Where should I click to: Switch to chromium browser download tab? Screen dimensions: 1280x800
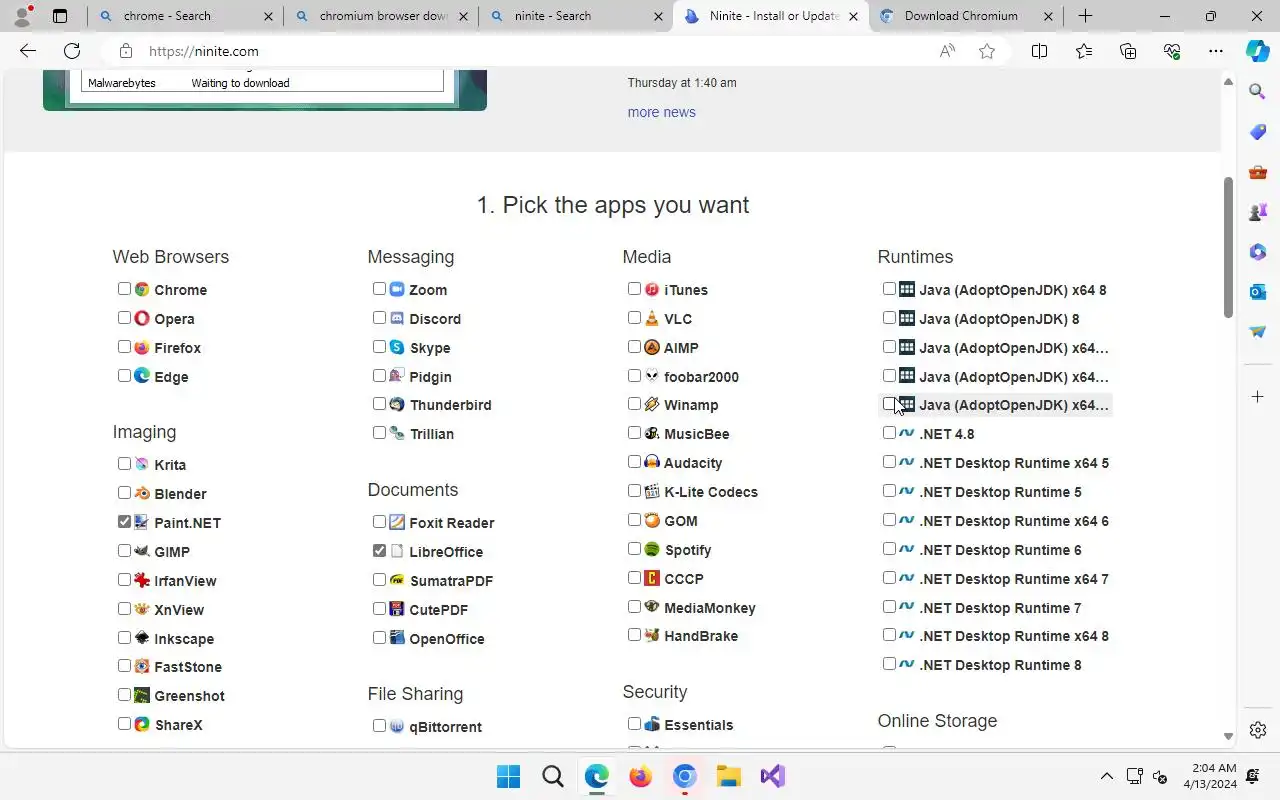pyautogui.click(x=383, y=16)
